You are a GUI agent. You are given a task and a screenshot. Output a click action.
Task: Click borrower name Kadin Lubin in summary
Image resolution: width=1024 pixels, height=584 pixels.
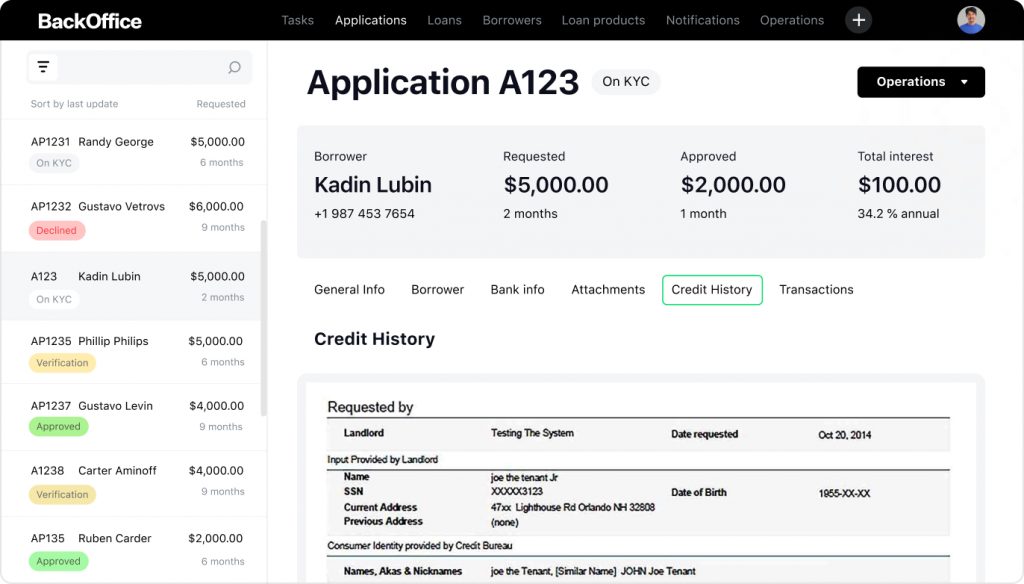tap(372, 185)
